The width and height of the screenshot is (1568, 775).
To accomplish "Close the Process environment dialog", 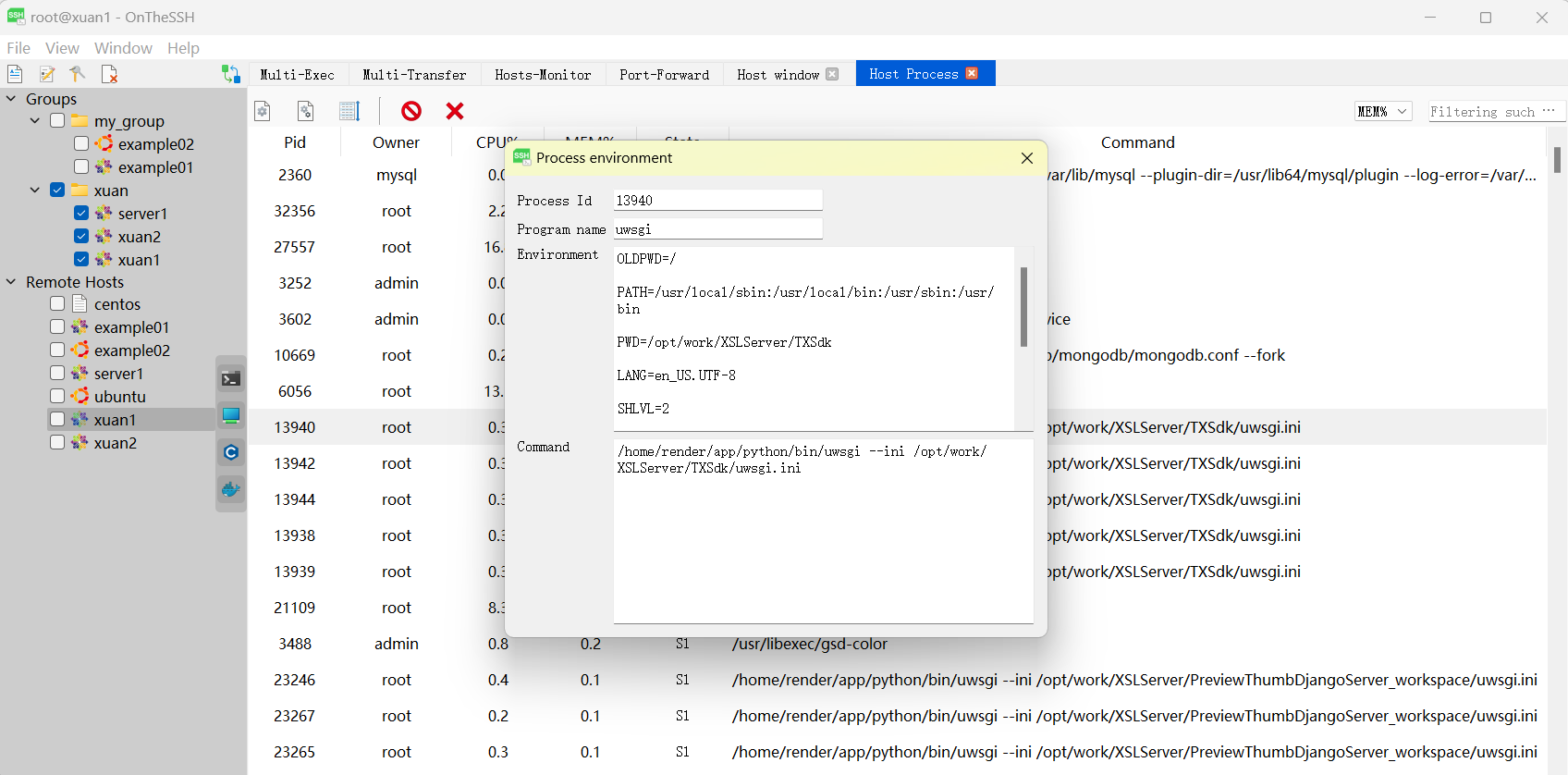I will (x=1026, y=158).
